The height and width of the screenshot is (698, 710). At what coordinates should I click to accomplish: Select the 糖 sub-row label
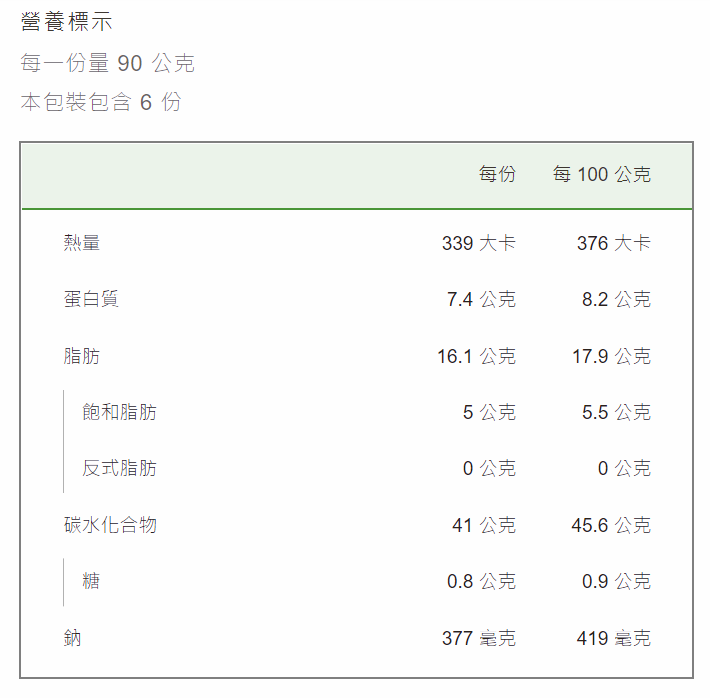tap(91, 581)
